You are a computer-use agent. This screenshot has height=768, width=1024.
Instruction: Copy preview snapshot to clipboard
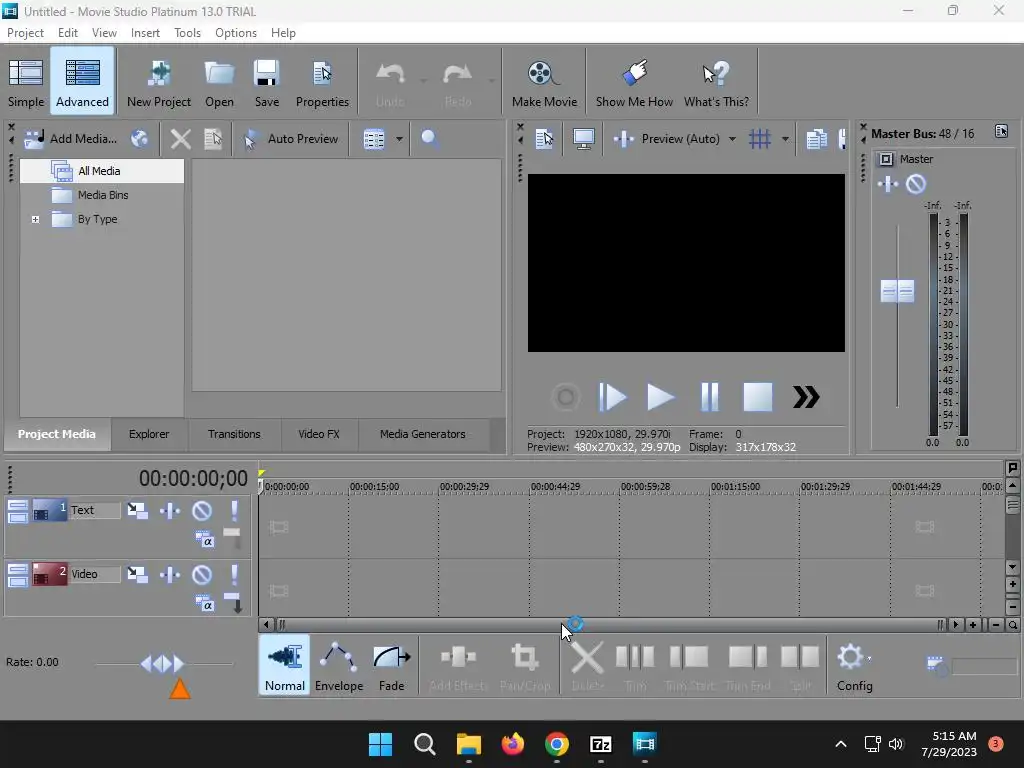(x=816, y=138)
